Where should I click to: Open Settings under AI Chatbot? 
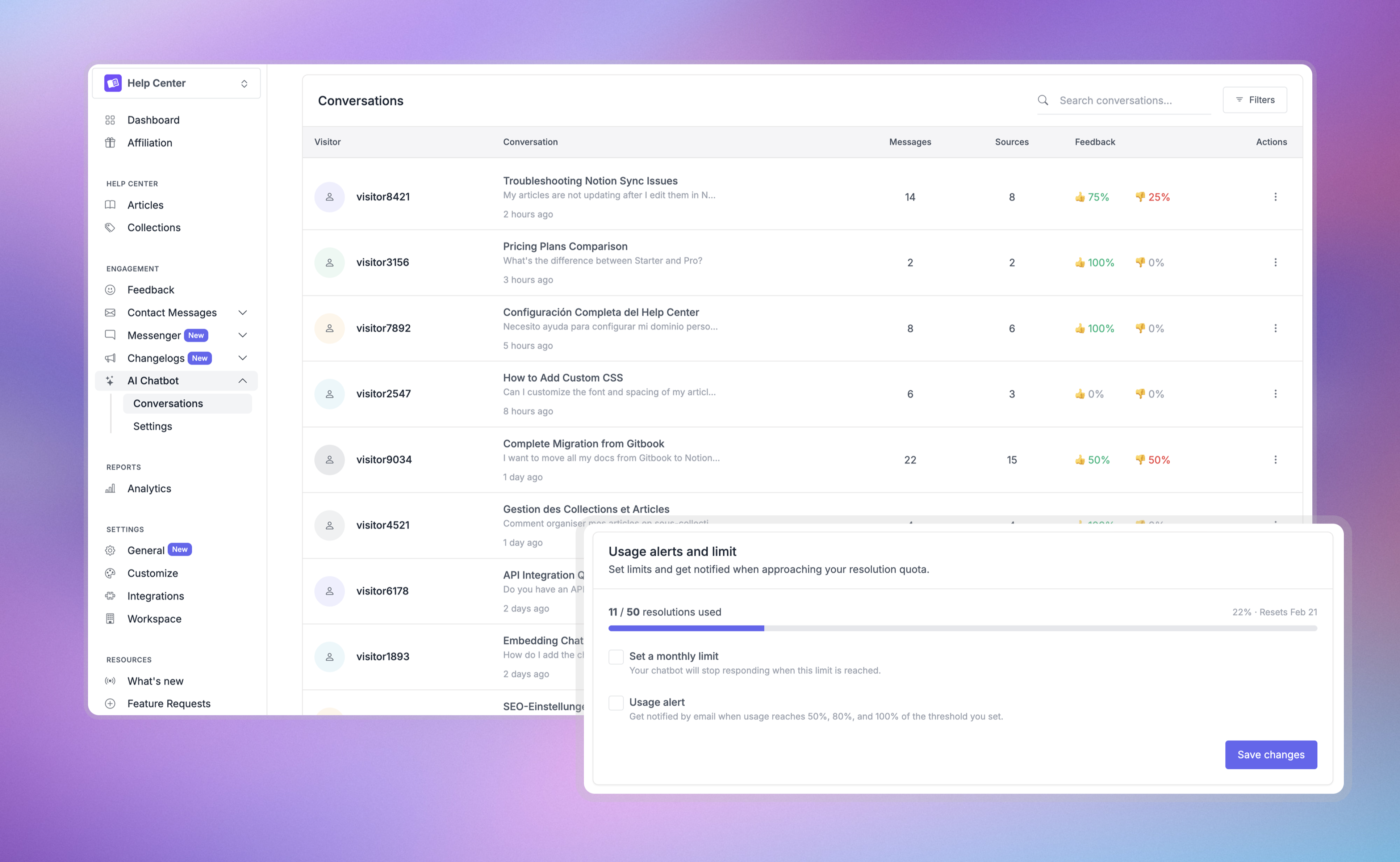click(152, 426)
